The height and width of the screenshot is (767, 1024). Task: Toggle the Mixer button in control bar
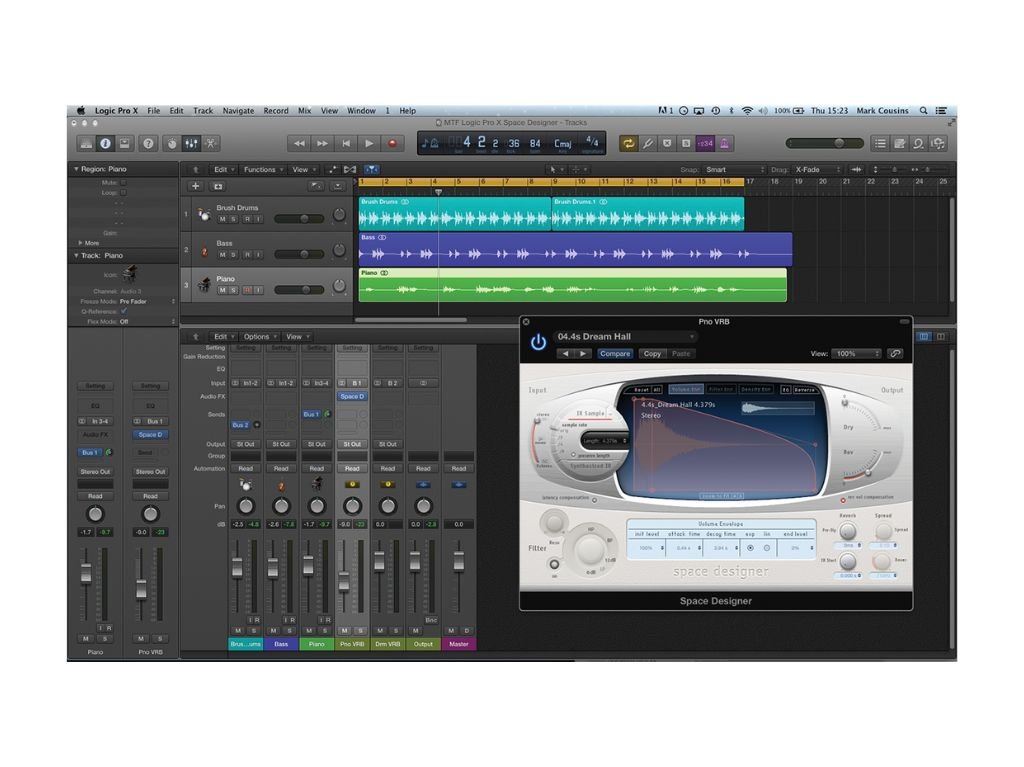click(x=191, y=143)
